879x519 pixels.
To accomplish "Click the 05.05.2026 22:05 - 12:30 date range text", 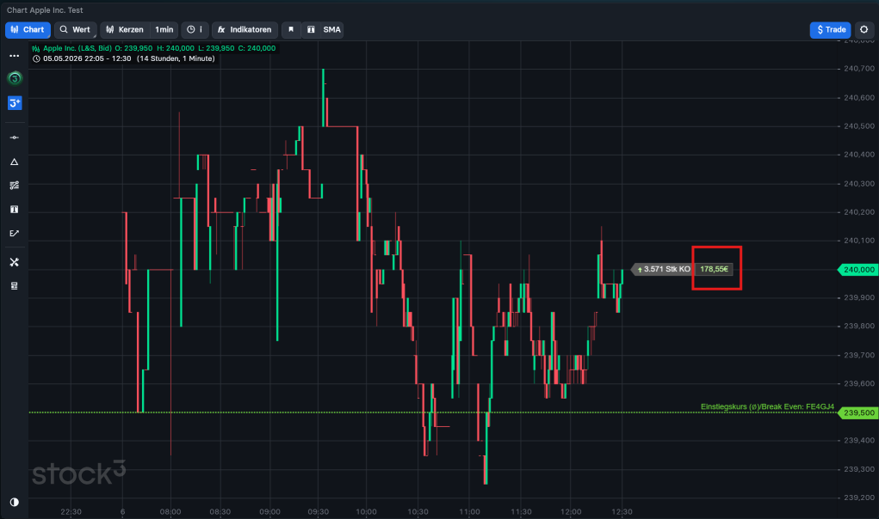I will tap(87, 58).
